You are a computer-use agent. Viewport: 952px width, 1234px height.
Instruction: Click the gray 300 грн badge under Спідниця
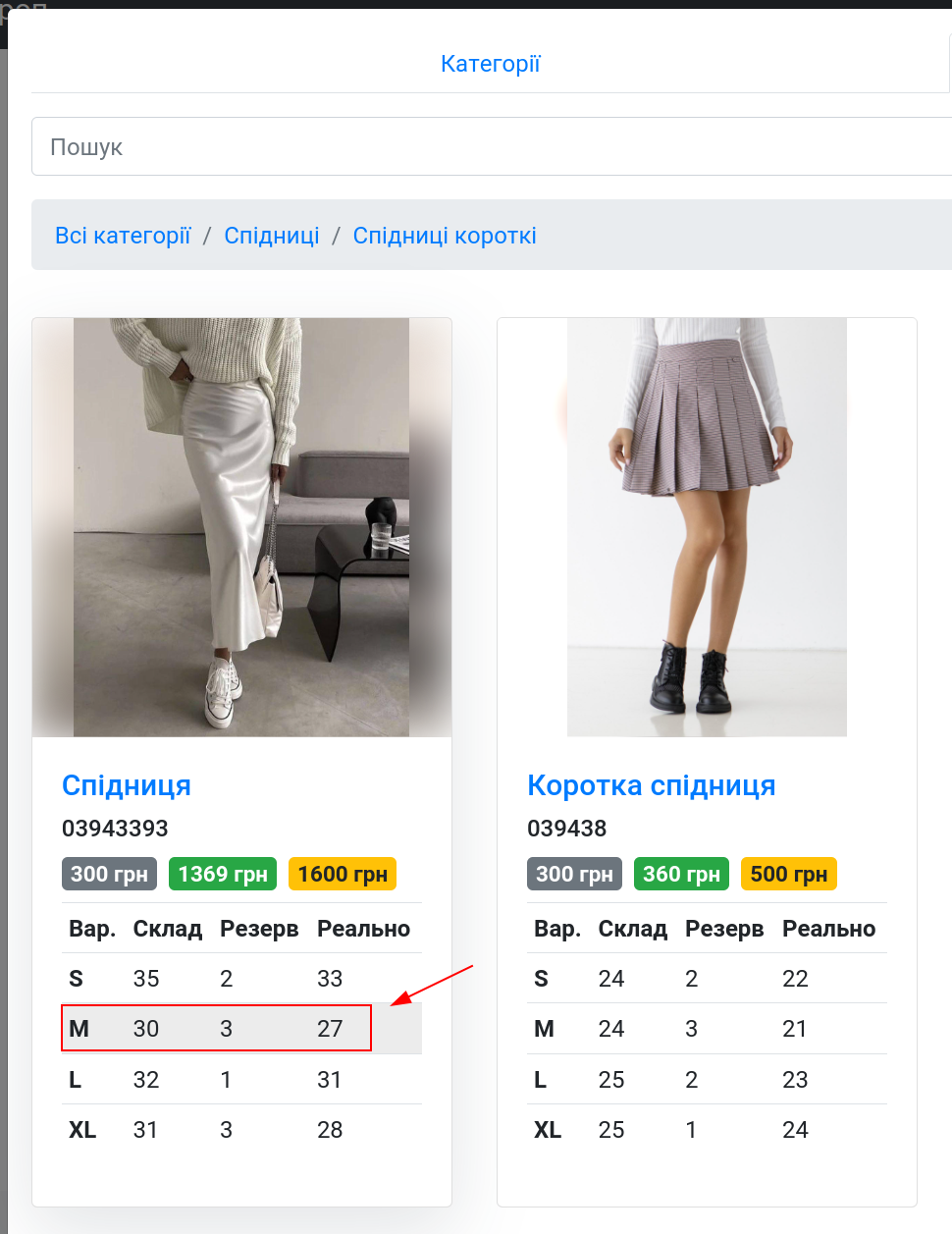[x=109, y=874]
